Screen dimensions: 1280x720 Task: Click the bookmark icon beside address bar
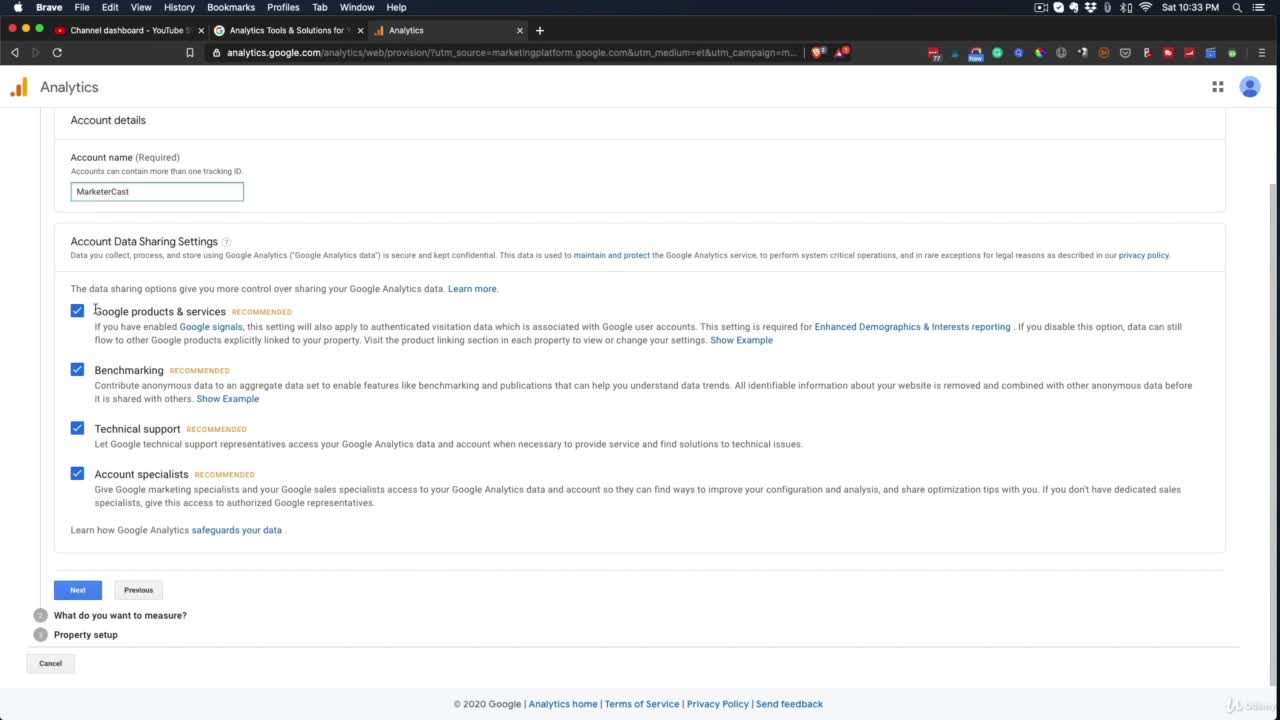(x=190, y=52)
